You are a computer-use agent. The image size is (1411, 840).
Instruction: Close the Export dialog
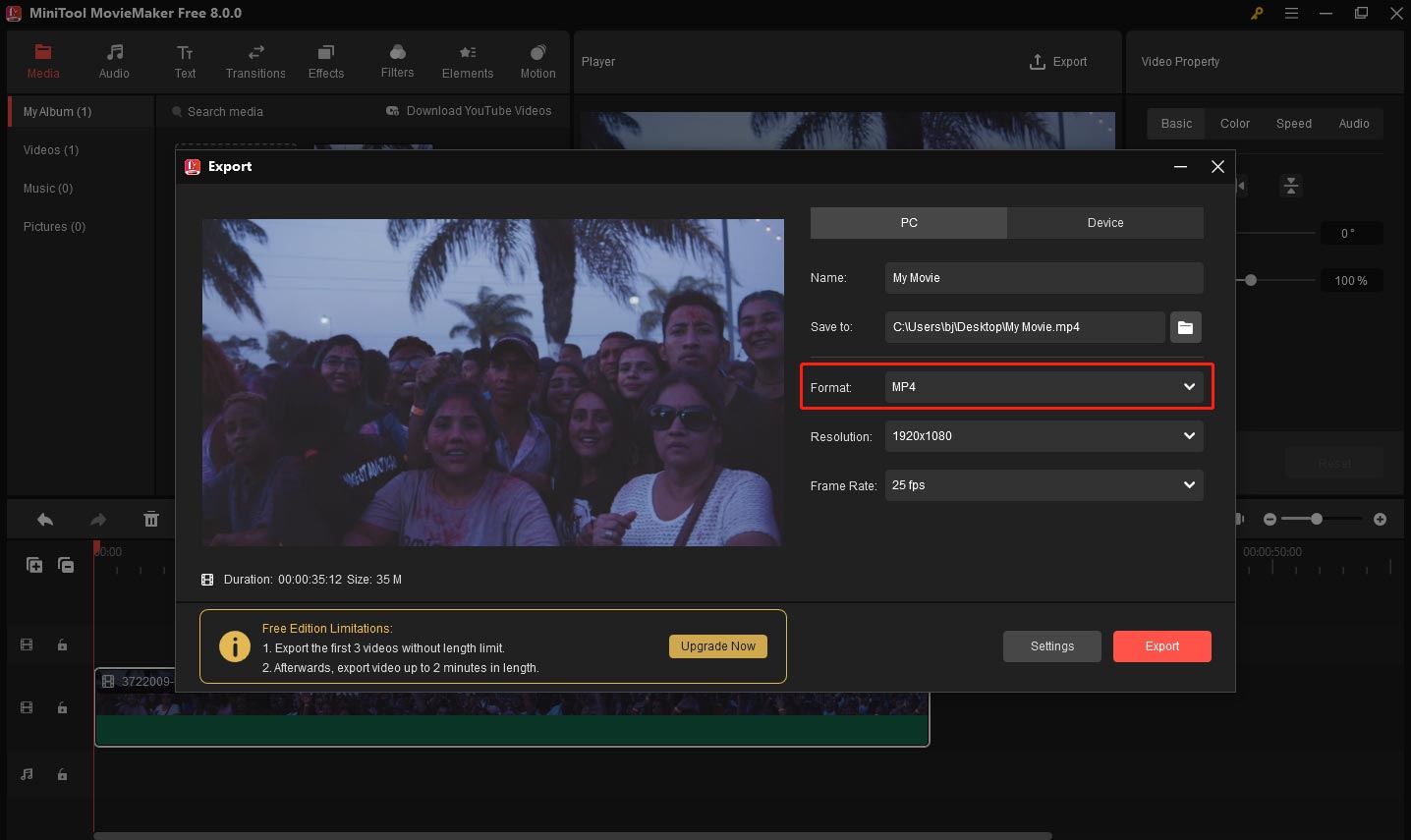tap(1217, 167)
